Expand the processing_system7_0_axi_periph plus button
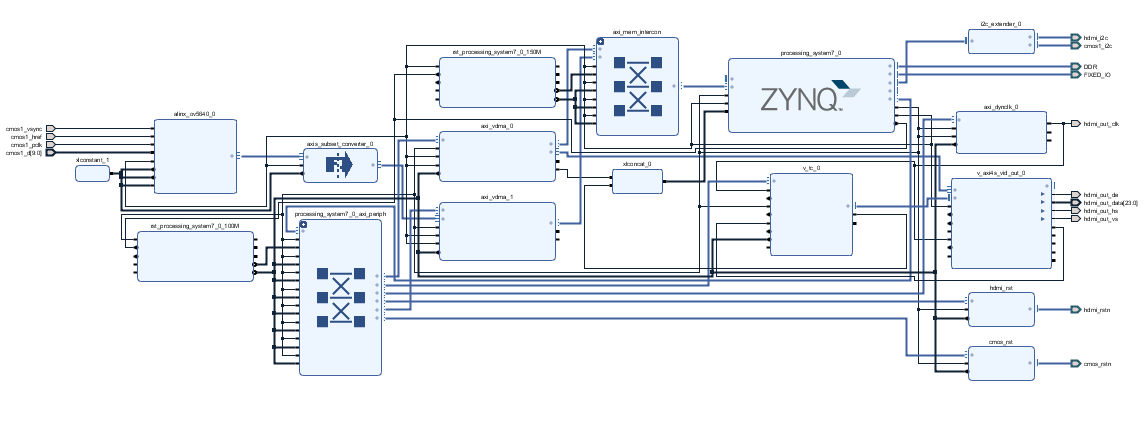Viewport: 1146px width, 434px height. click(303, 224)
